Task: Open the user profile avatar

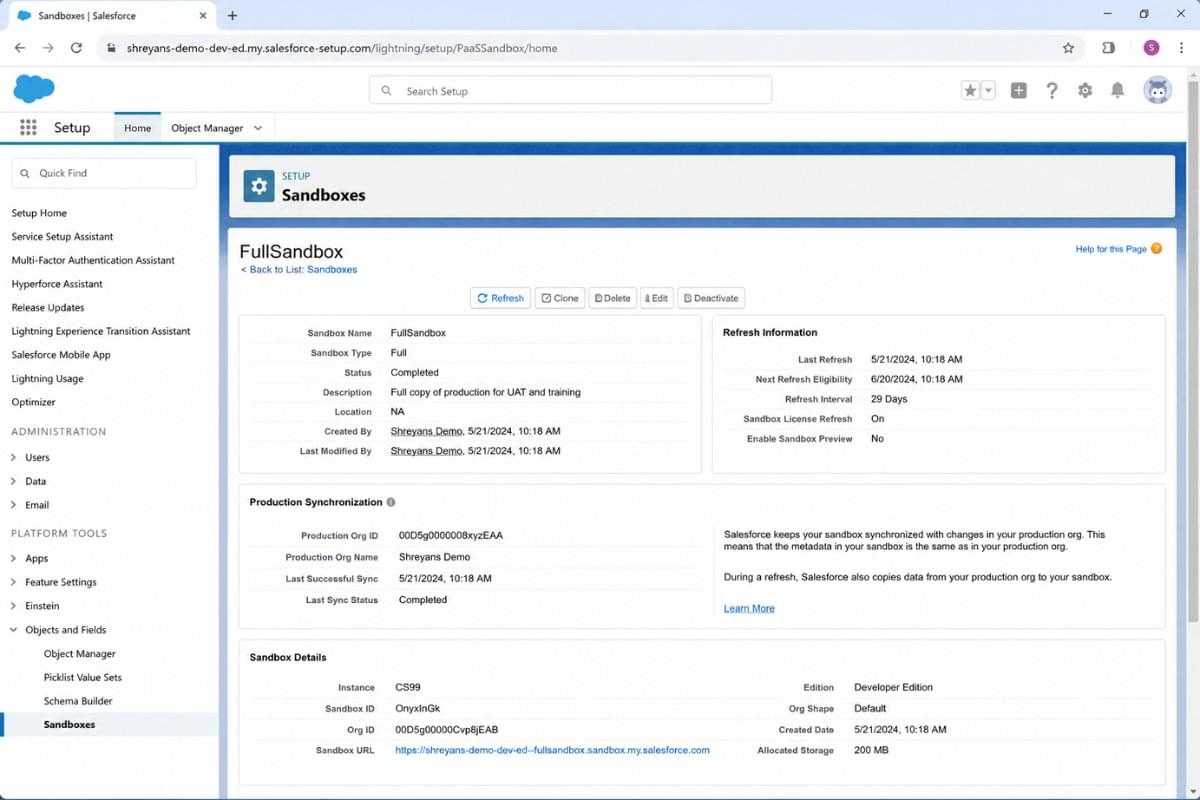Action: pos(1157,90)
